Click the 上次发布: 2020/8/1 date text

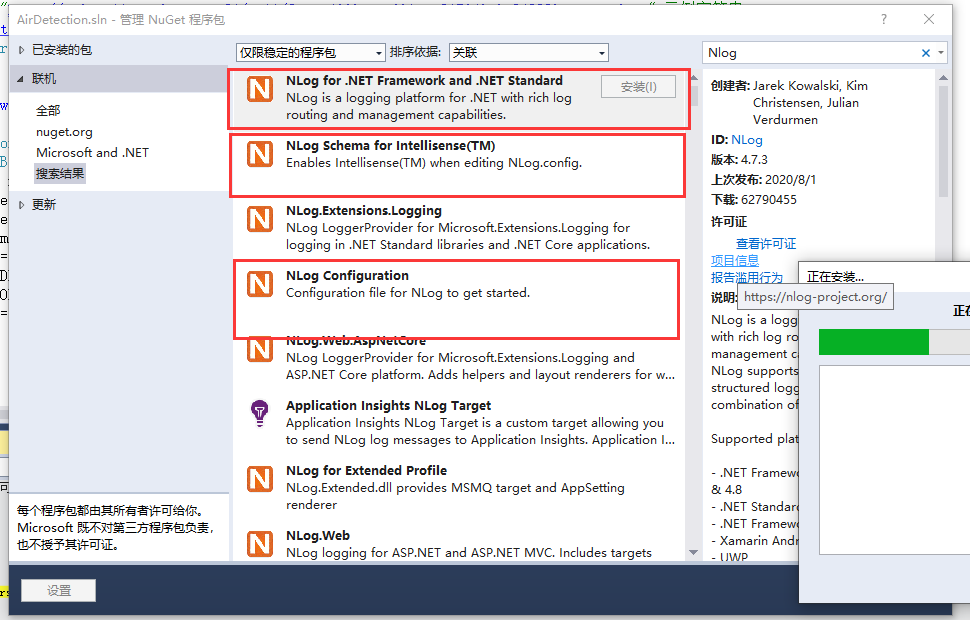(763, 179)
